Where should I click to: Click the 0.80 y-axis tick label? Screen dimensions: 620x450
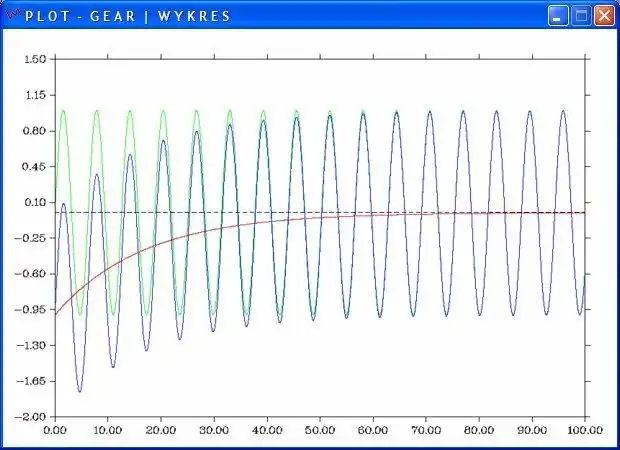click(35, 131)
